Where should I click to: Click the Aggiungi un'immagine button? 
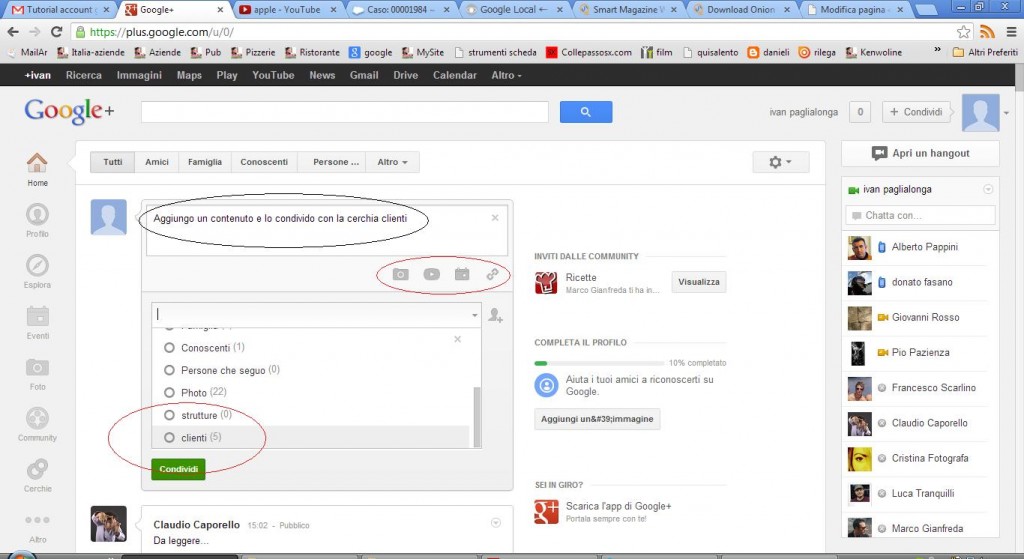coord(597,419)
